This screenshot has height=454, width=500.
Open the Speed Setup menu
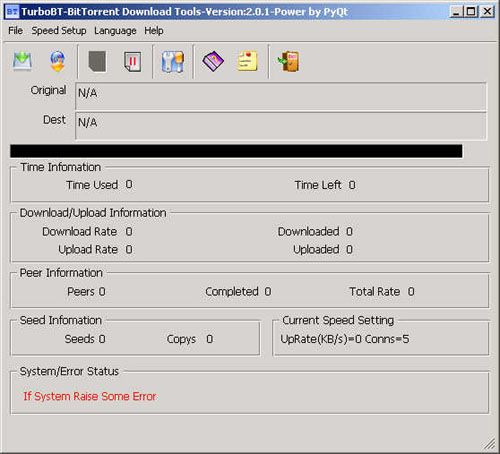click(59, 31)
